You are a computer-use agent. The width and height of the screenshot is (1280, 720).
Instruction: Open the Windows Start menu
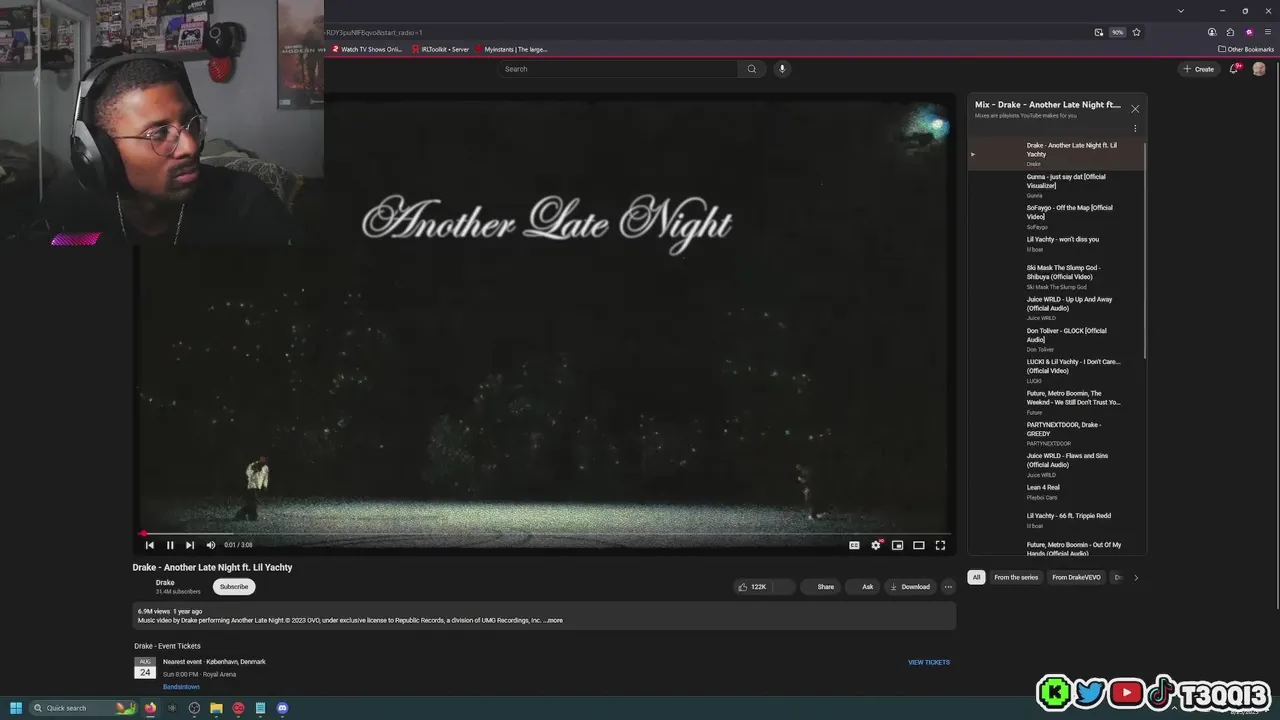pyautogui.click(x=15, y=708)
